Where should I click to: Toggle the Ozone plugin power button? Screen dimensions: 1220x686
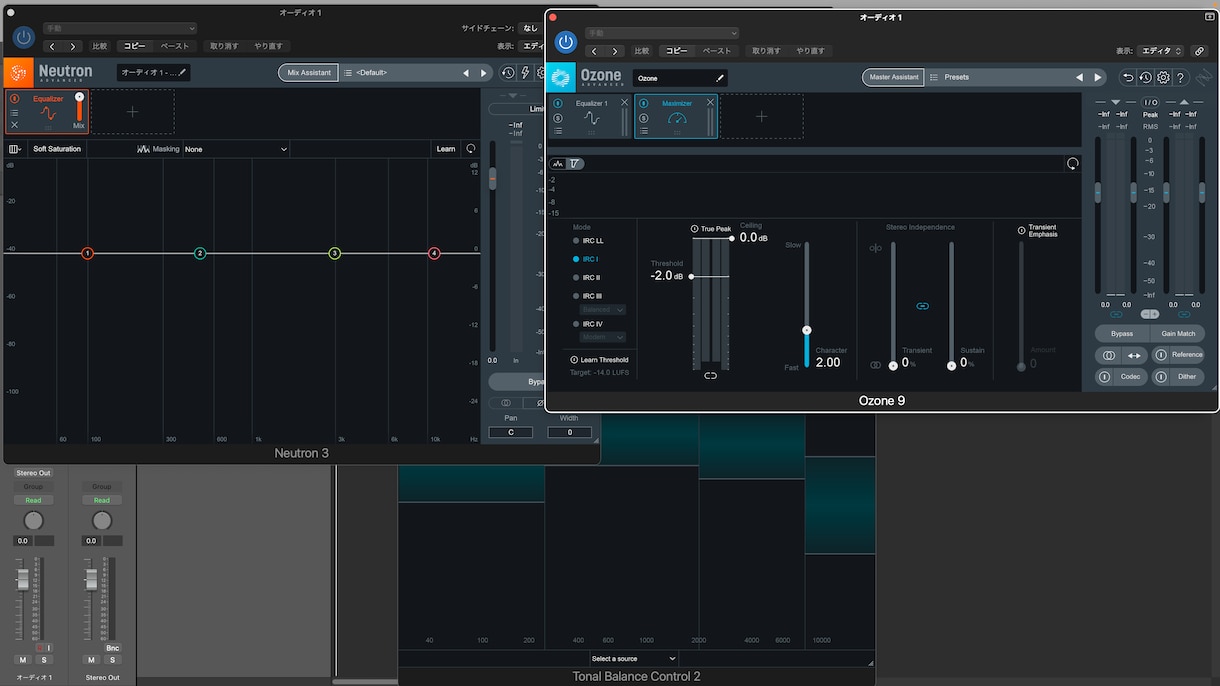(x=565, y=42)
